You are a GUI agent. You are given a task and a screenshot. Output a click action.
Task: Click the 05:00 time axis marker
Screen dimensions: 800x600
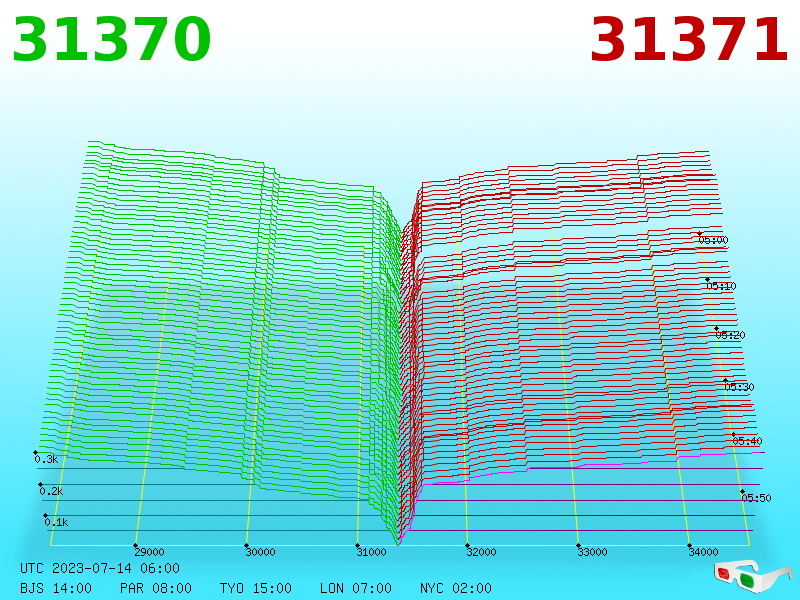click(x=713, y=240)
